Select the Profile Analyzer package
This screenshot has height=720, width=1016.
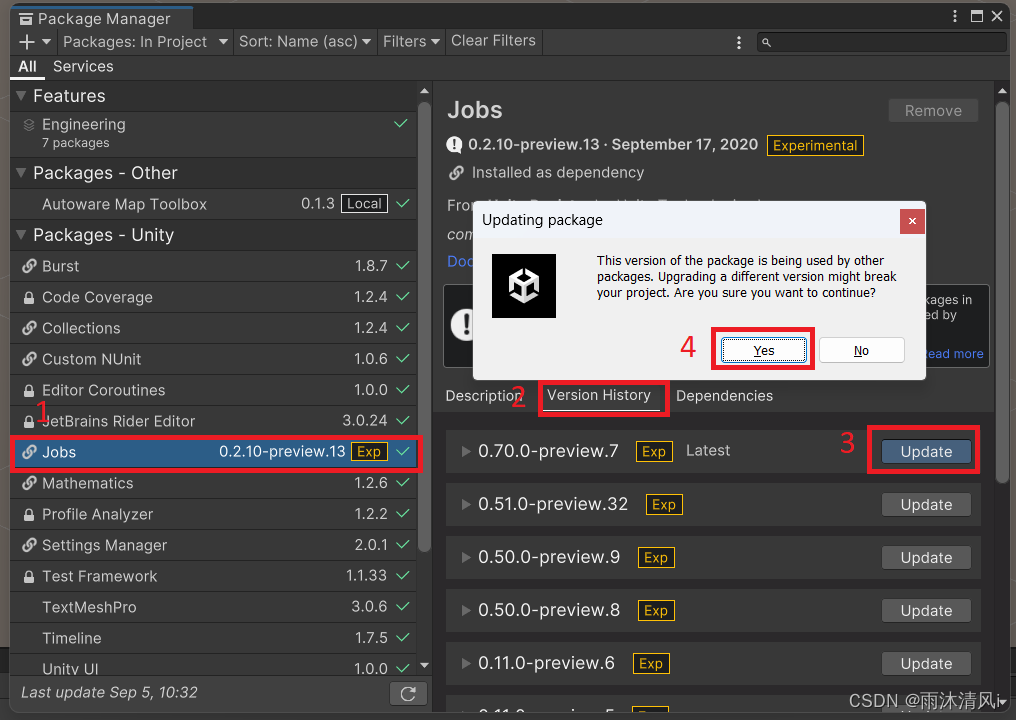pos(214,515)
